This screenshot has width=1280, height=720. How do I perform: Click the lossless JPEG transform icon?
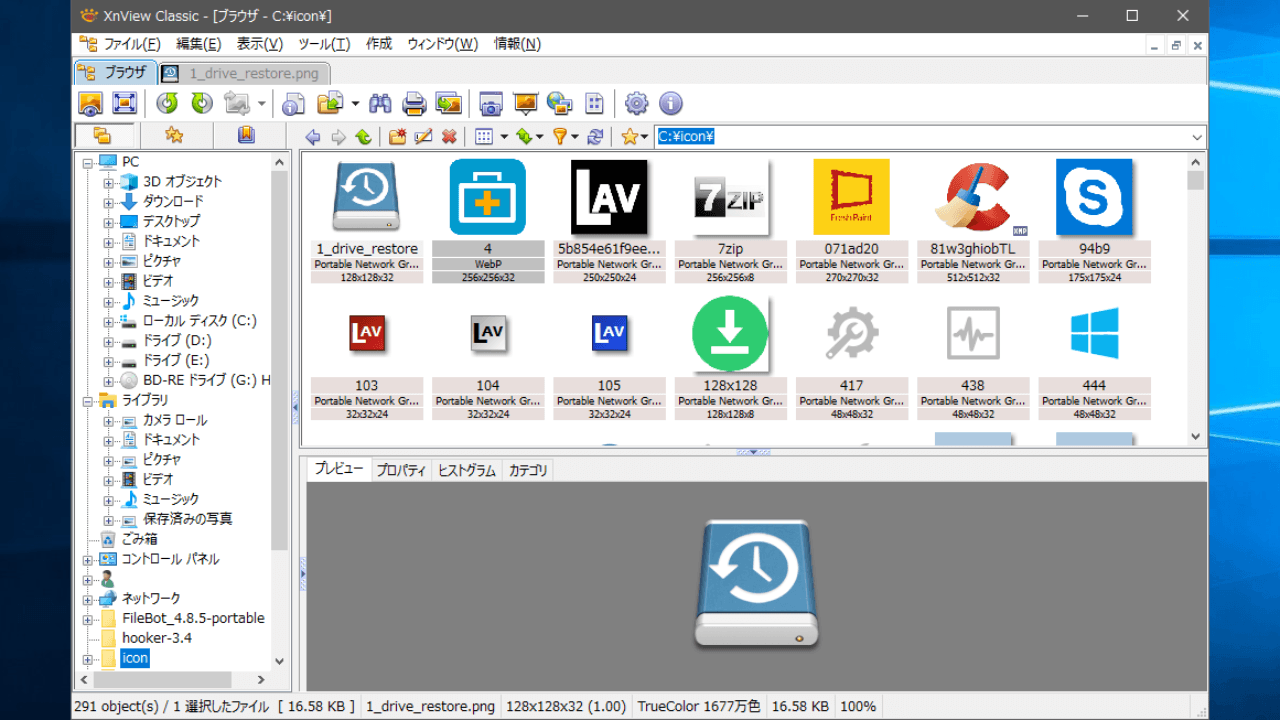pyautogui.click(x=237, y=103)
